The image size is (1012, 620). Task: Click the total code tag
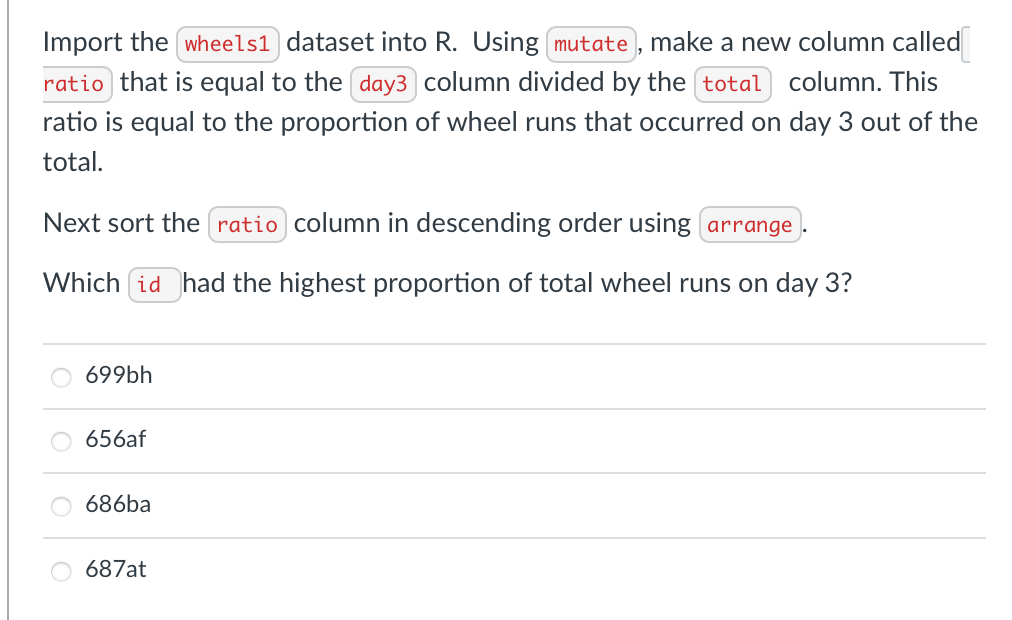[x=732, y=84]
